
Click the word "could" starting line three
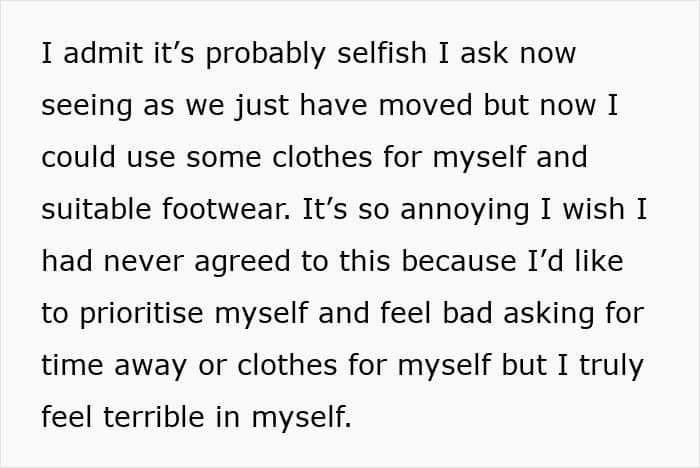tap(76, 157)
